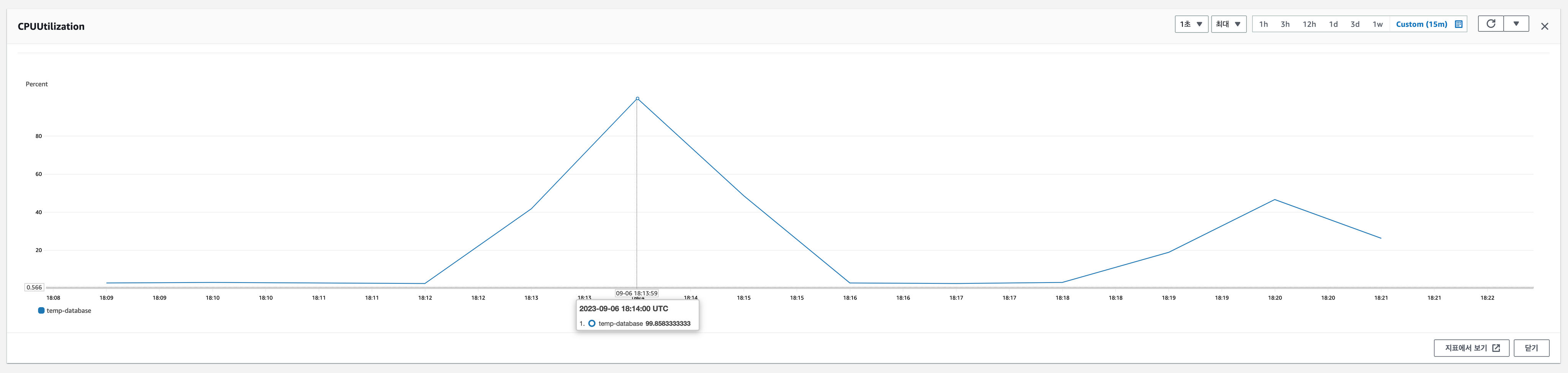
Task: Click the temp-database legend label
Action: coord(69,311)
